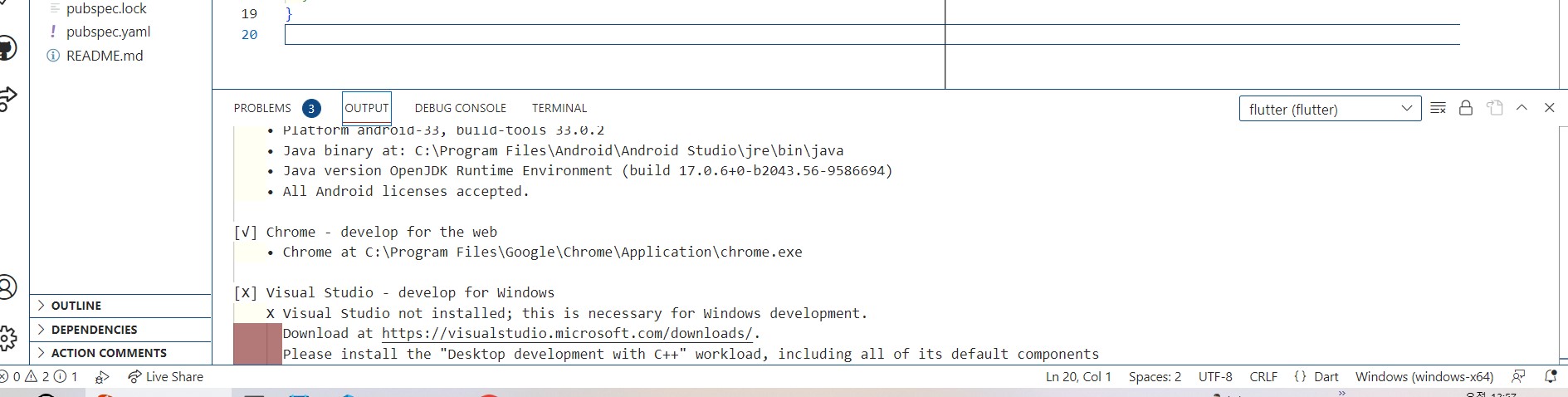Switch to the TERMINAL tab
This screenshot has width=1568, height=397.
pos(559,108)
